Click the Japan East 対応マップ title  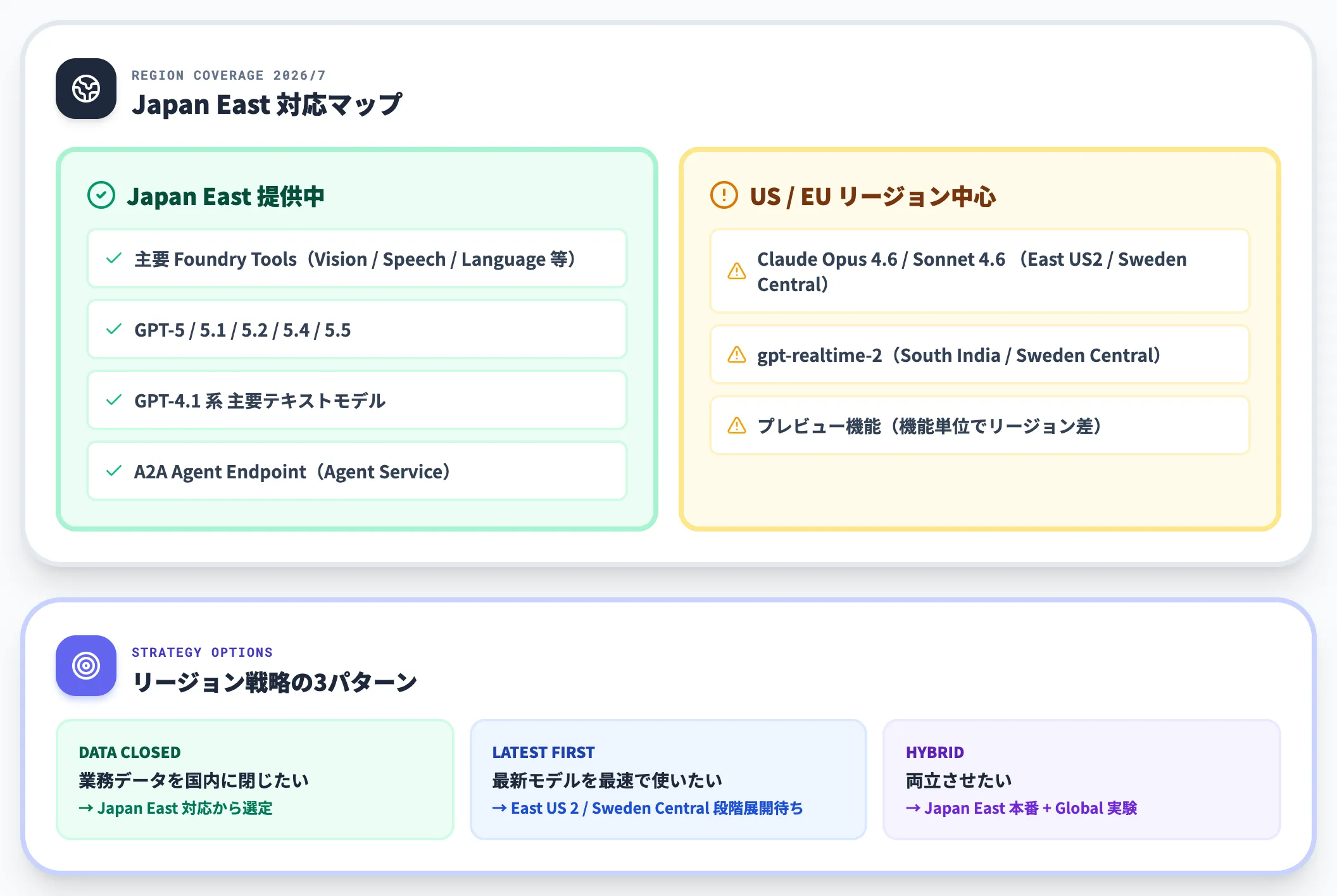coord(267,104)
